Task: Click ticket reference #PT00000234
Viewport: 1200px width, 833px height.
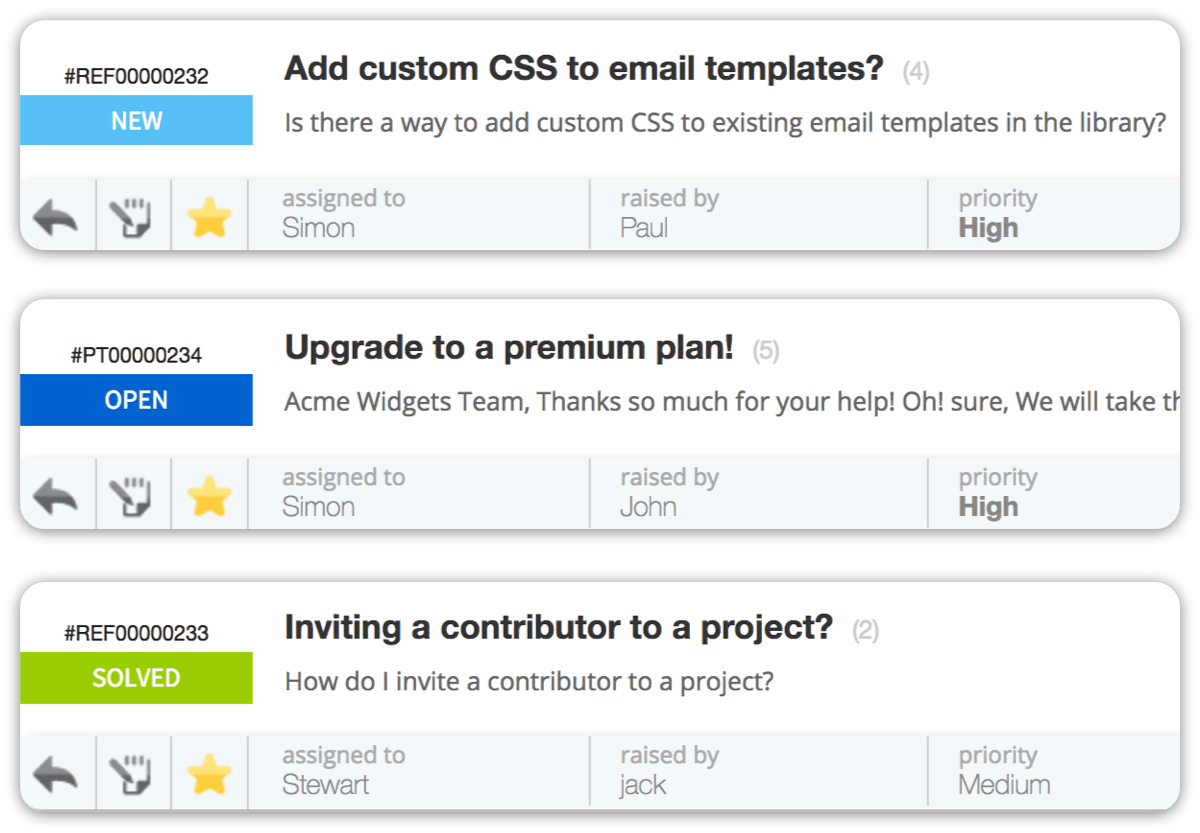Action: (x=136, y=355)
